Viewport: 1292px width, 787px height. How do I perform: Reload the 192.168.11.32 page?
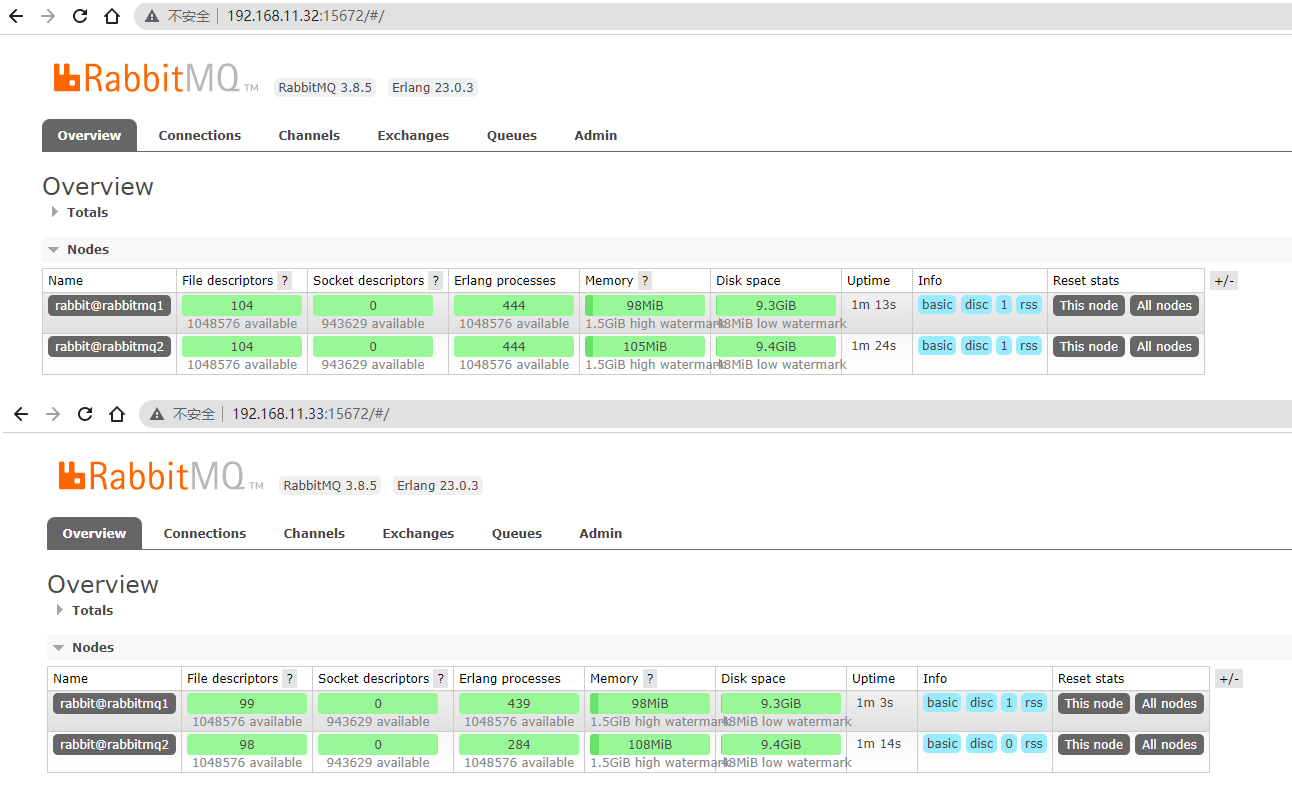coord(80,16)
